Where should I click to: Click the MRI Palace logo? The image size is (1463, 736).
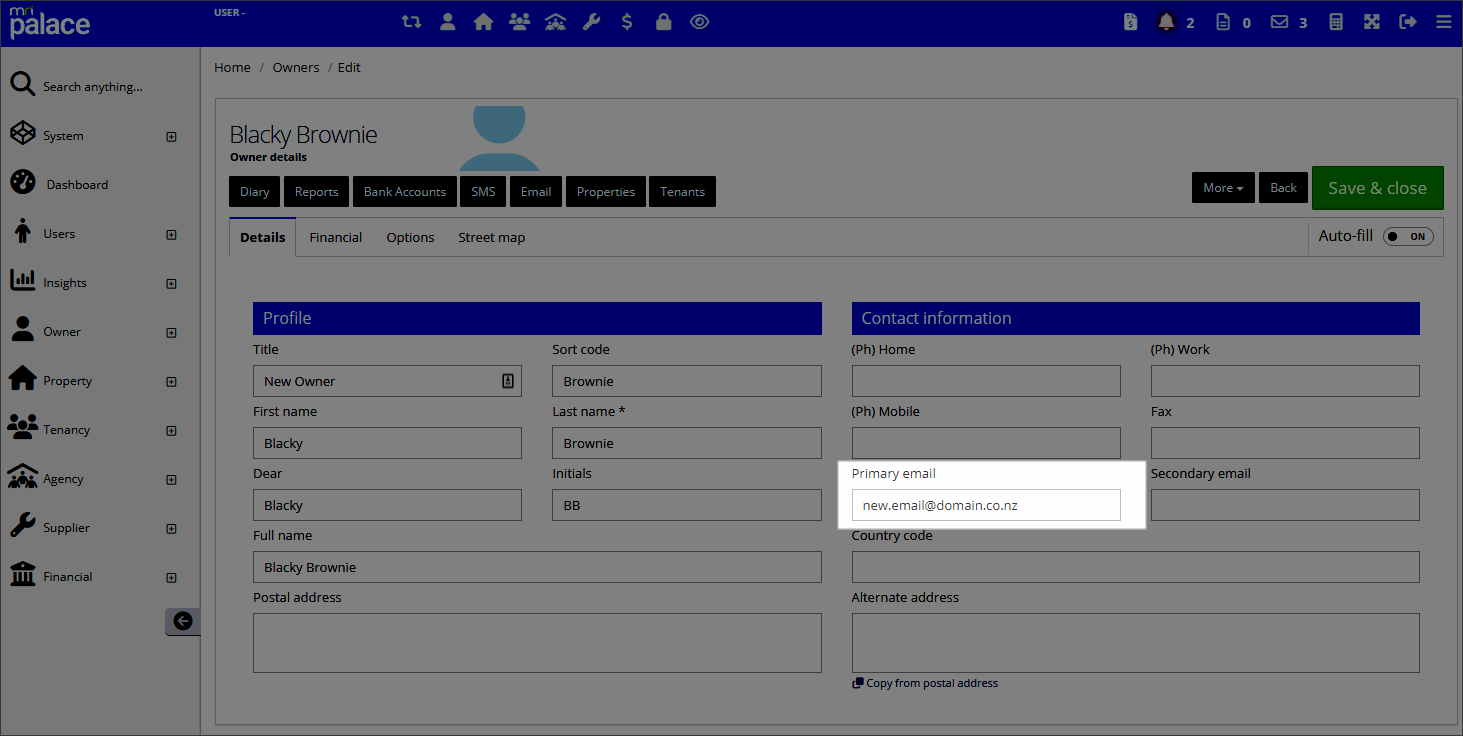(x=50, y=22)
